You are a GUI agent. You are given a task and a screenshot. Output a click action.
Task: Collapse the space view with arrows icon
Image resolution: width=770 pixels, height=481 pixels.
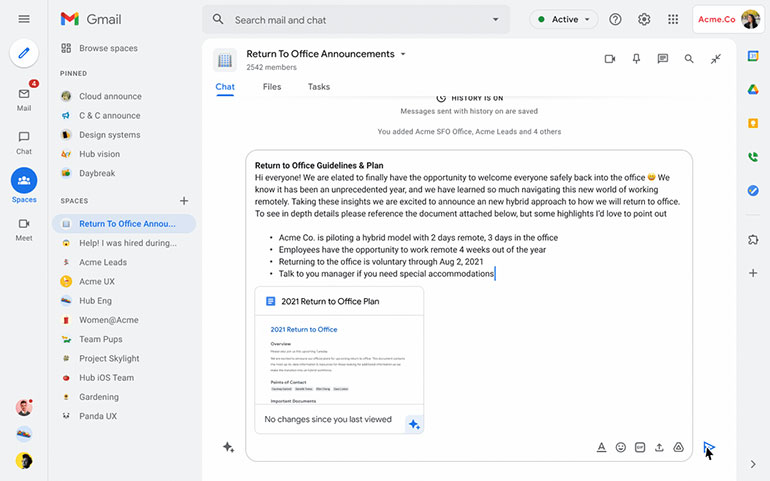click(715, 59)
